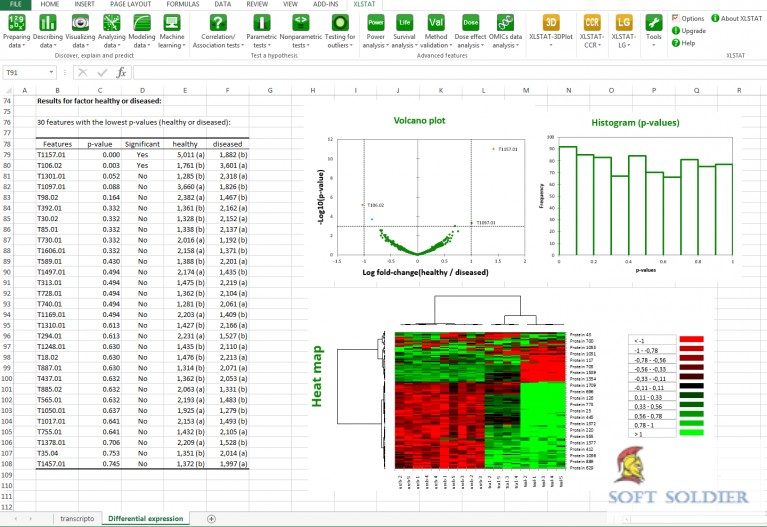Click the Upgrade button
The height and width of the screenshot is (527, 767).
click(x=689, y=30)
